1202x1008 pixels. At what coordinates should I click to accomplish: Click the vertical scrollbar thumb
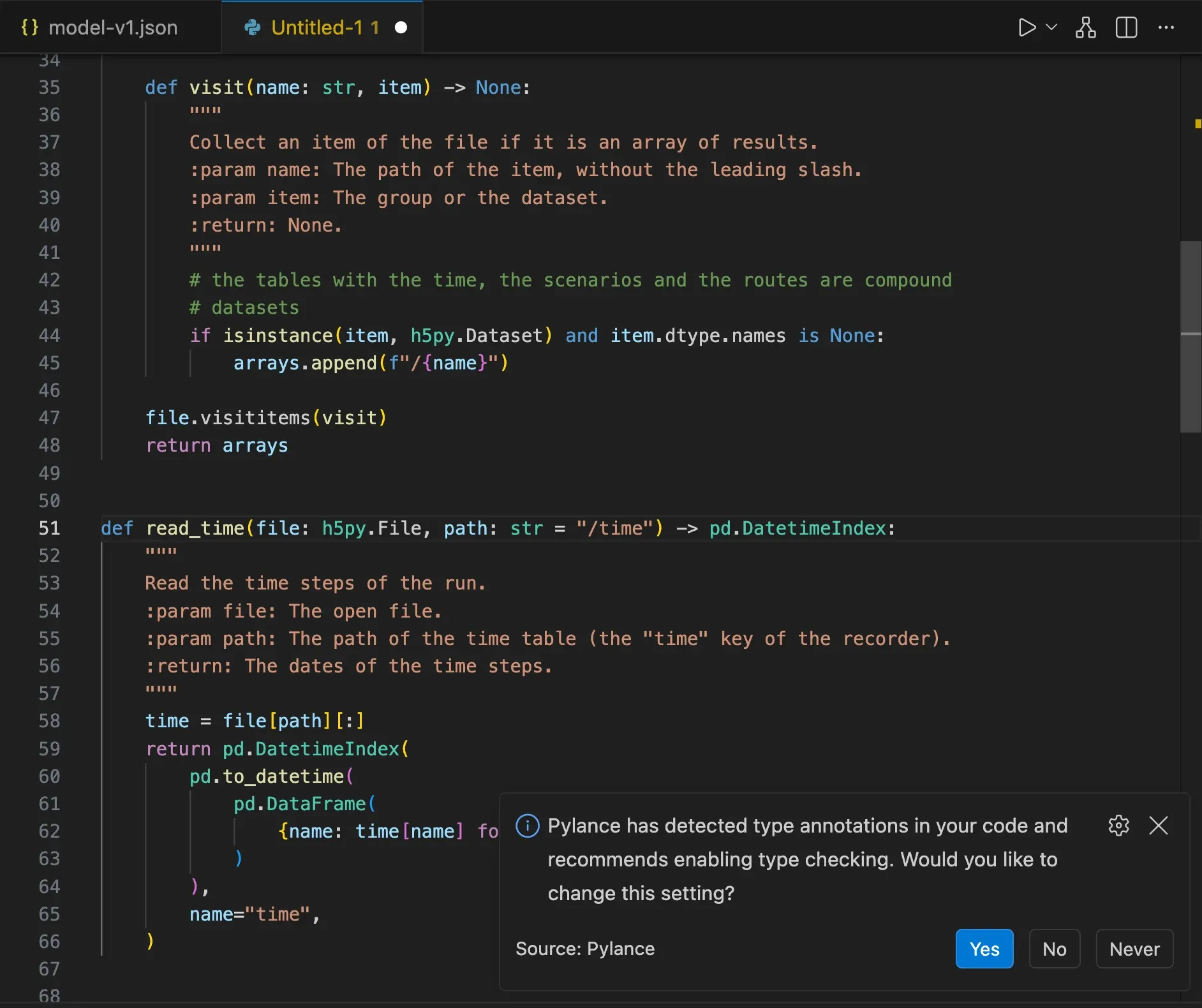(x=1191, y=337)
